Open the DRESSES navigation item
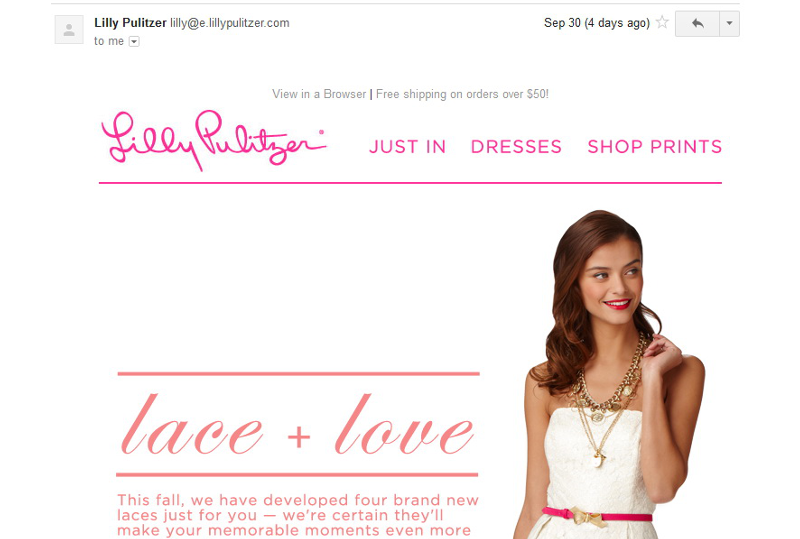The height and width of the screenshot is (539, 800). coord(516,147)
